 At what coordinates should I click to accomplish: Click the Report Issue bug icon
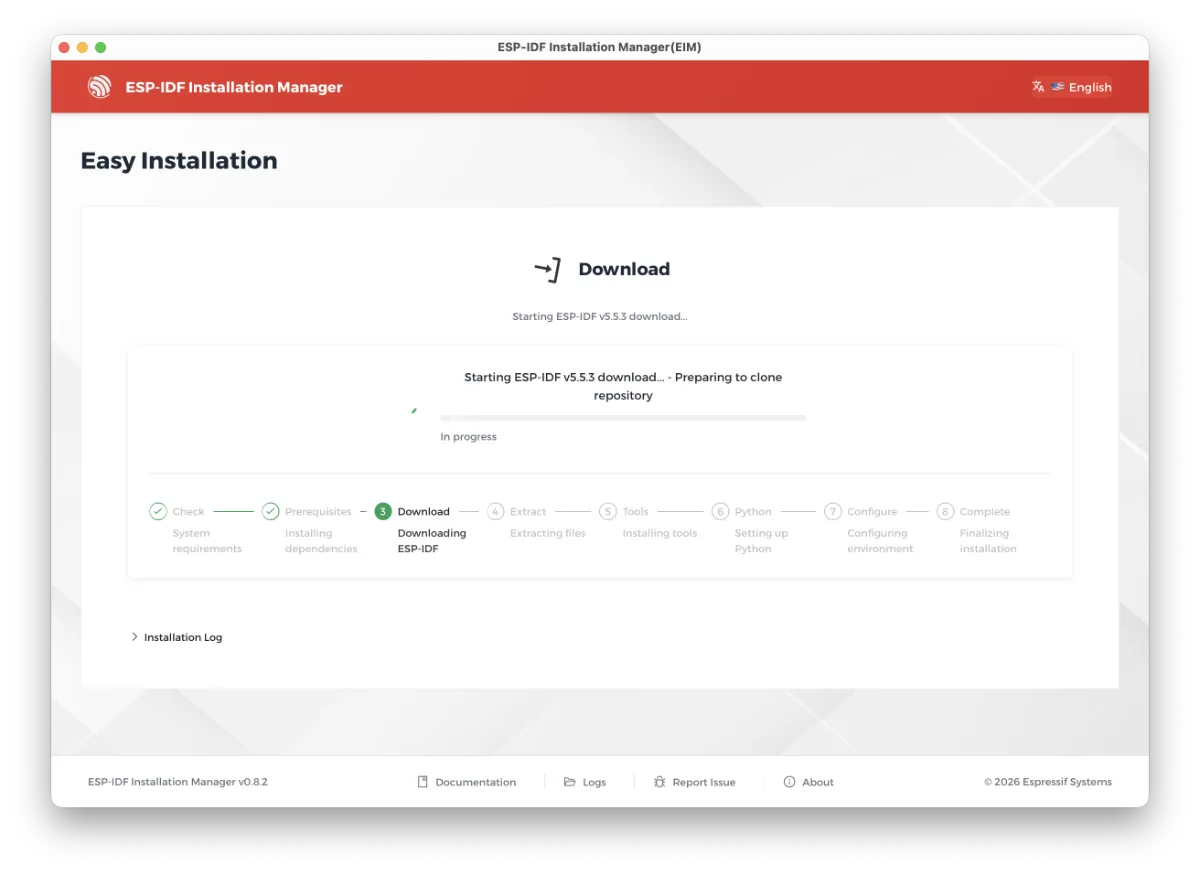[x=659, y=782]
